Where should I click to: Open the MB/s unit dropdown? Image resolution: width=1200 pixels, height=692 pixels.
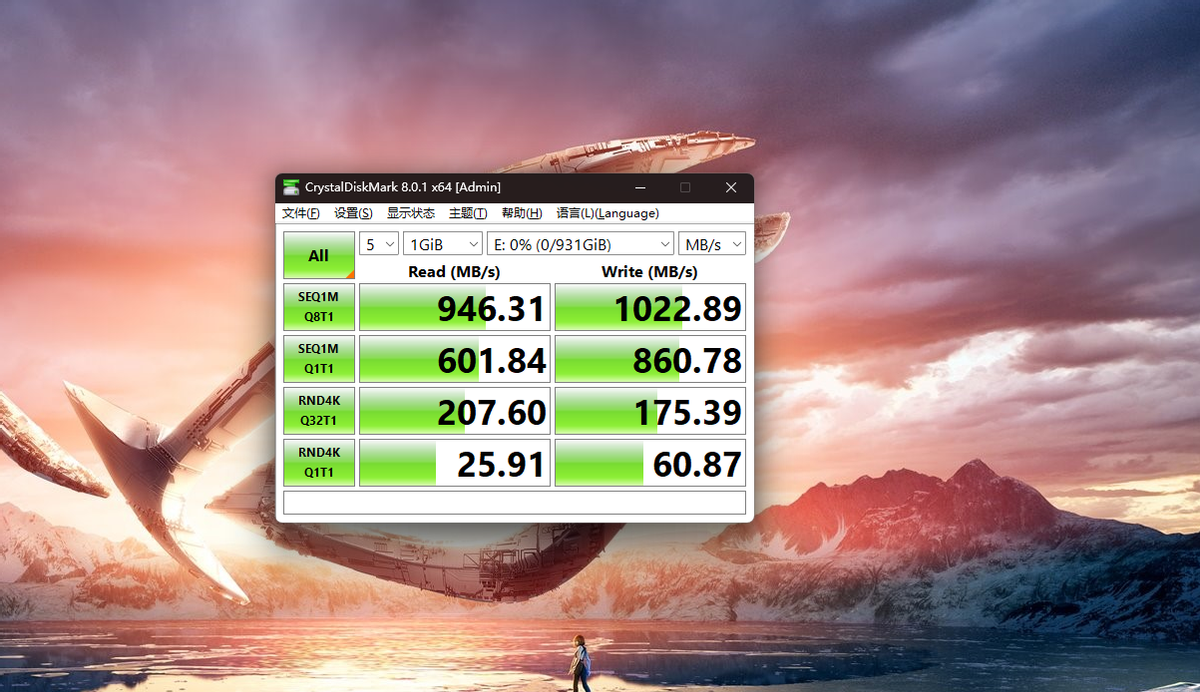pos(712,244)
